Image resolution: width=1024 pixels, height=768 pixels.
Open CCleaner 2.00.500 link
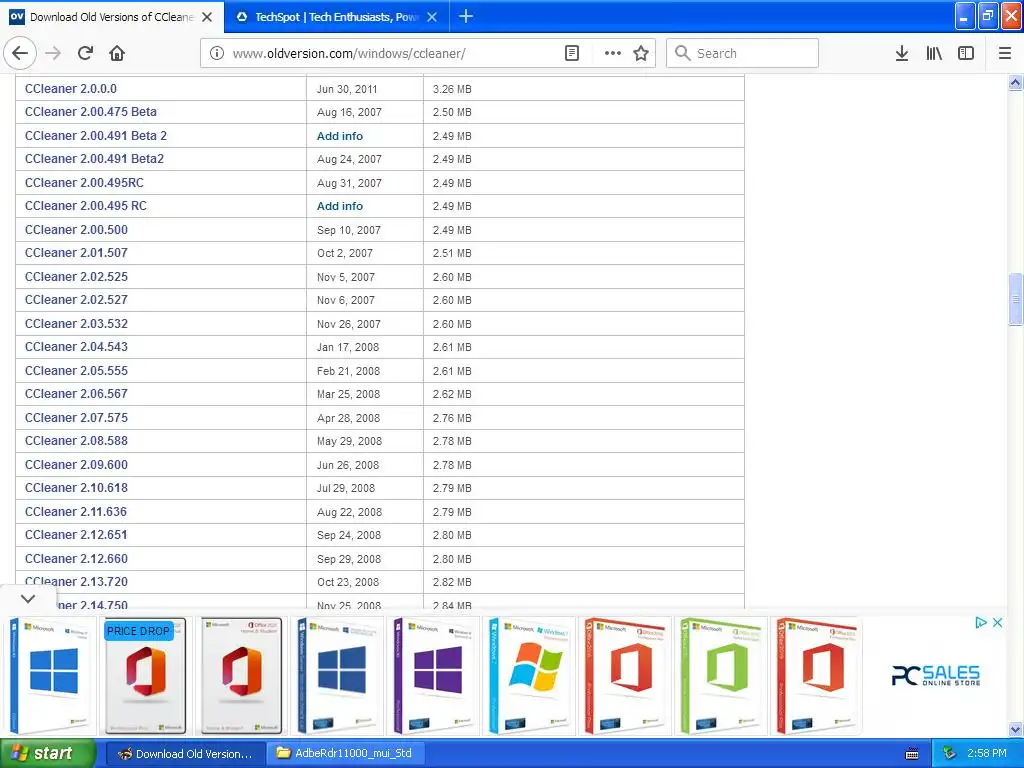tap(76, 229)
